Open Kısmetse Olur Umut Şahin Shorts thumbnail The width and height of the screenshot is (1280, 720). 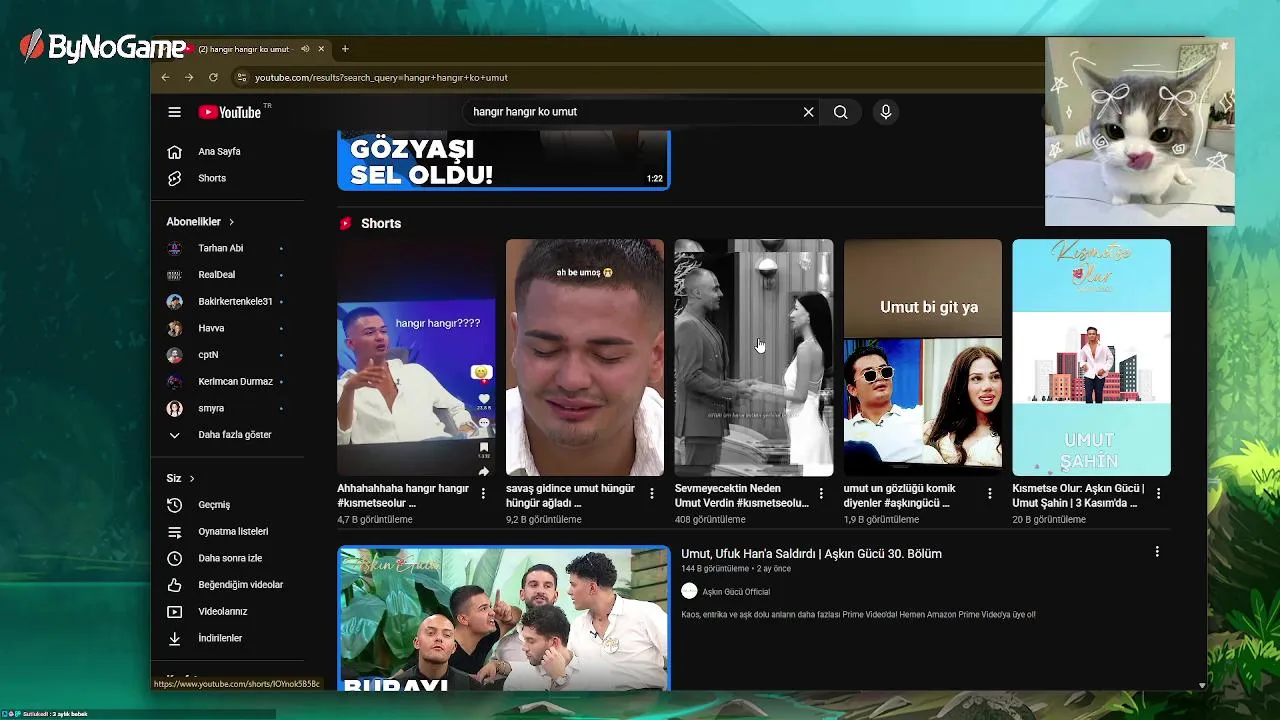tap(1091, 357)
